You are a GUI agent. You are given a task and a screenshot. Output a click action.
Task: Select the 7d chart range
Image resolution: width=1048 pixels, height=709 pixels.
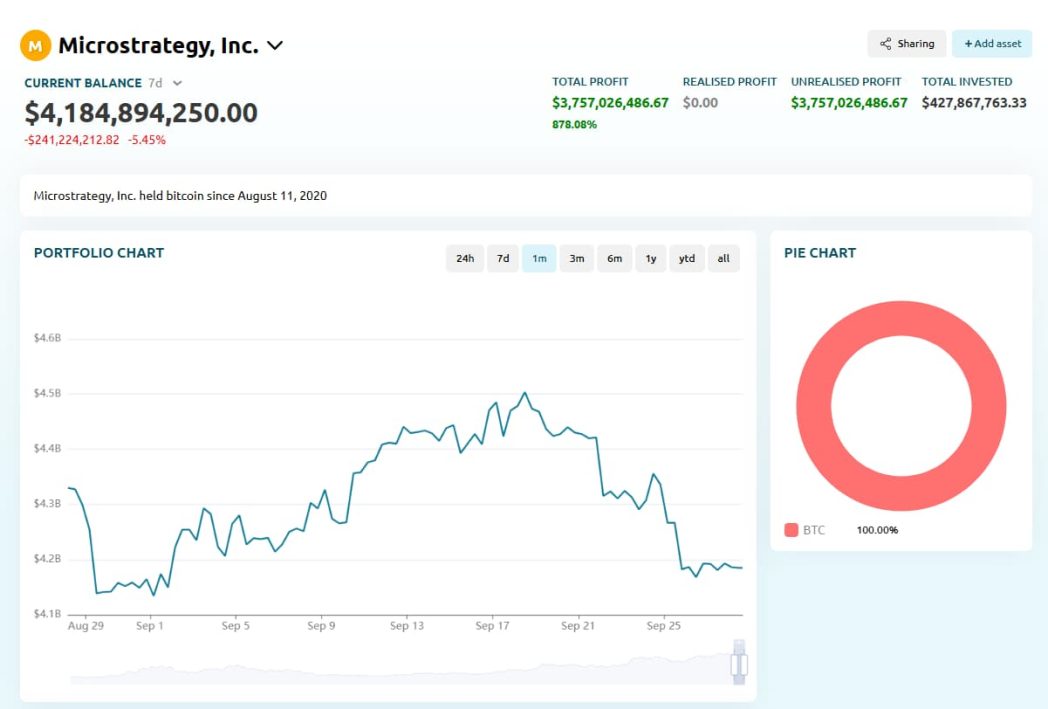(x=503, y=259)
